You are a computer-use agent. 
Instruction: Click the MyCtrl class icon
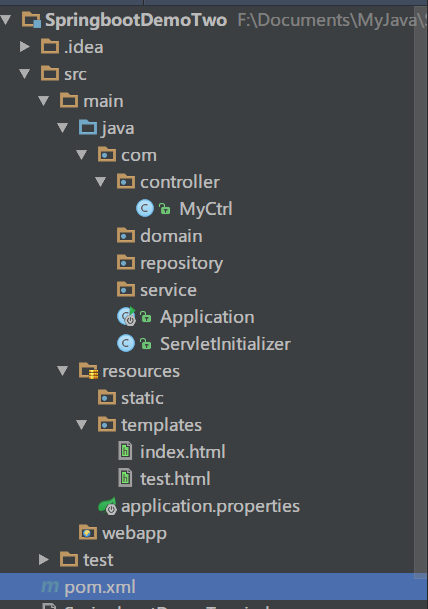click(145, 209)
